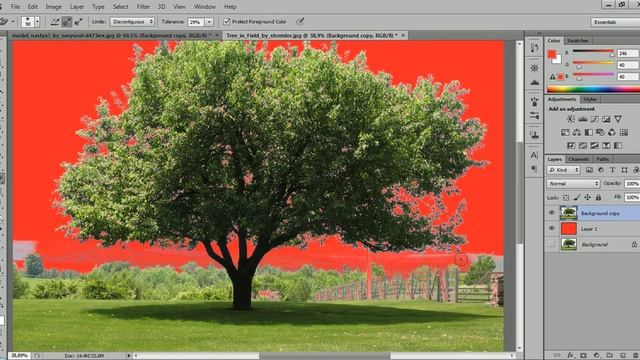Open the Limits dropdown
The width and height of the screenshot is (640, 360).
click(132, 22)
